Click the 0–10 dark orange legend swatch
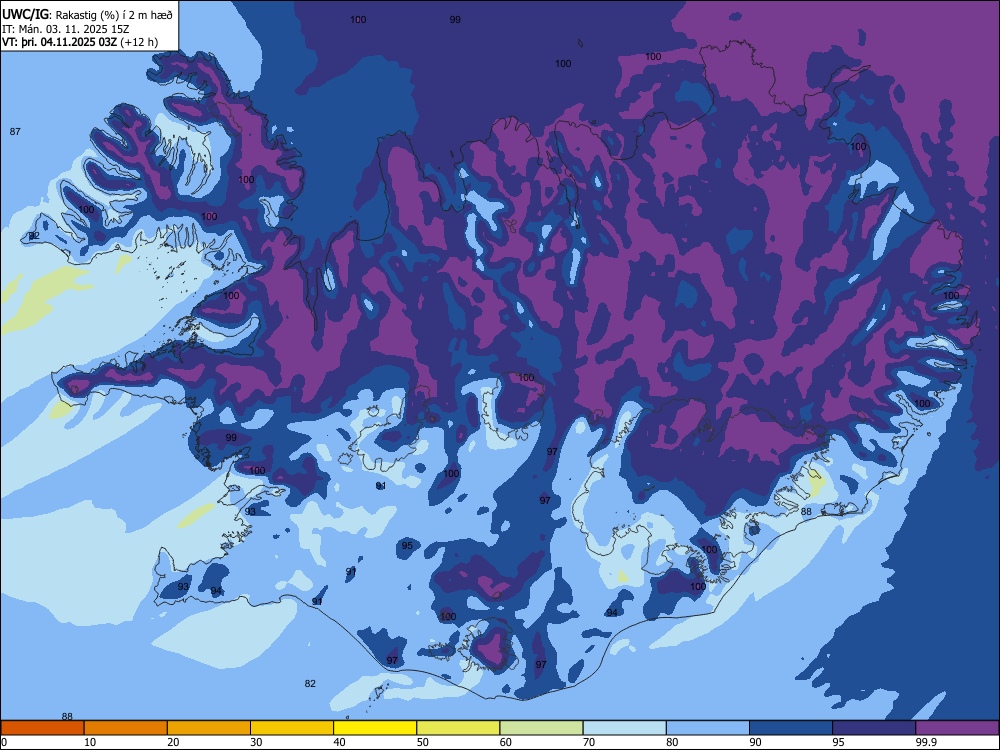Screen dimensions: 1000x750 click(x=42, y=728)
